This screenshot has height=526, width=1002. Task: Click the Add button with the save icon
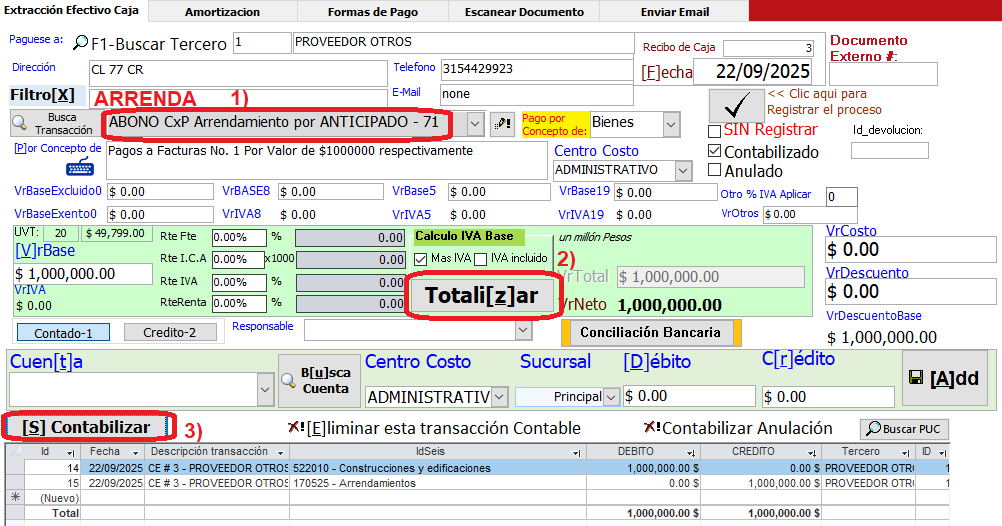945,377
